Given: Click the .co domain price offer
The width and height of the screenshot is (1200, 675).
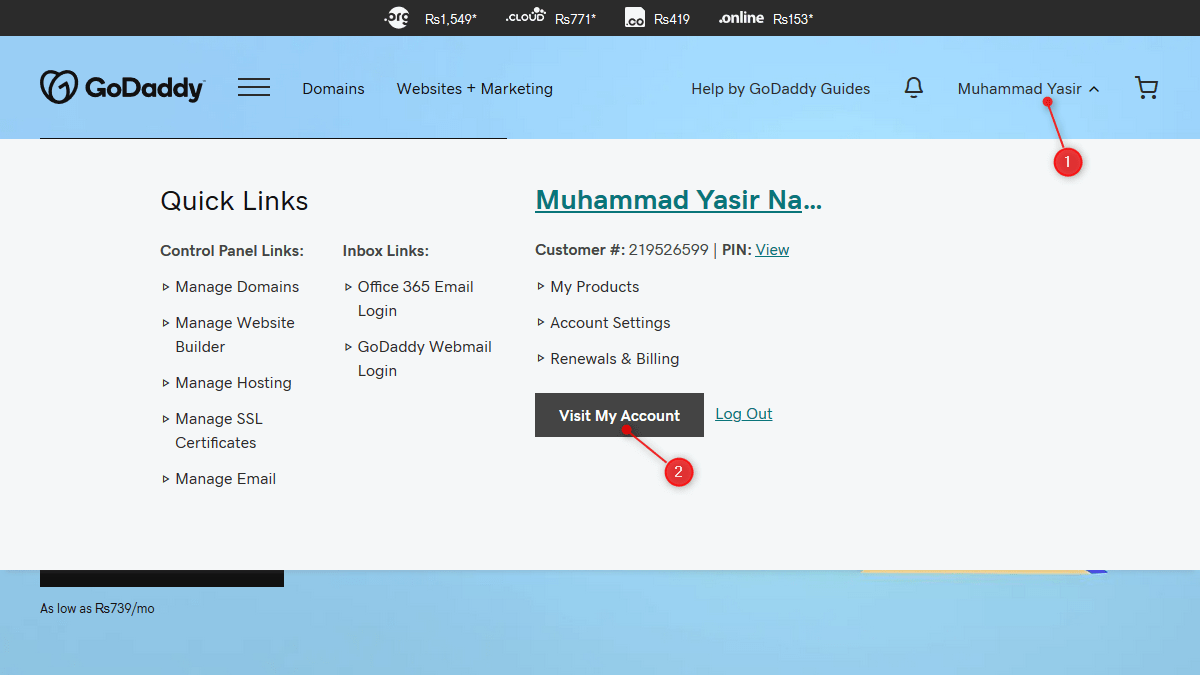Looking at the screenshot, I should 657,18.
